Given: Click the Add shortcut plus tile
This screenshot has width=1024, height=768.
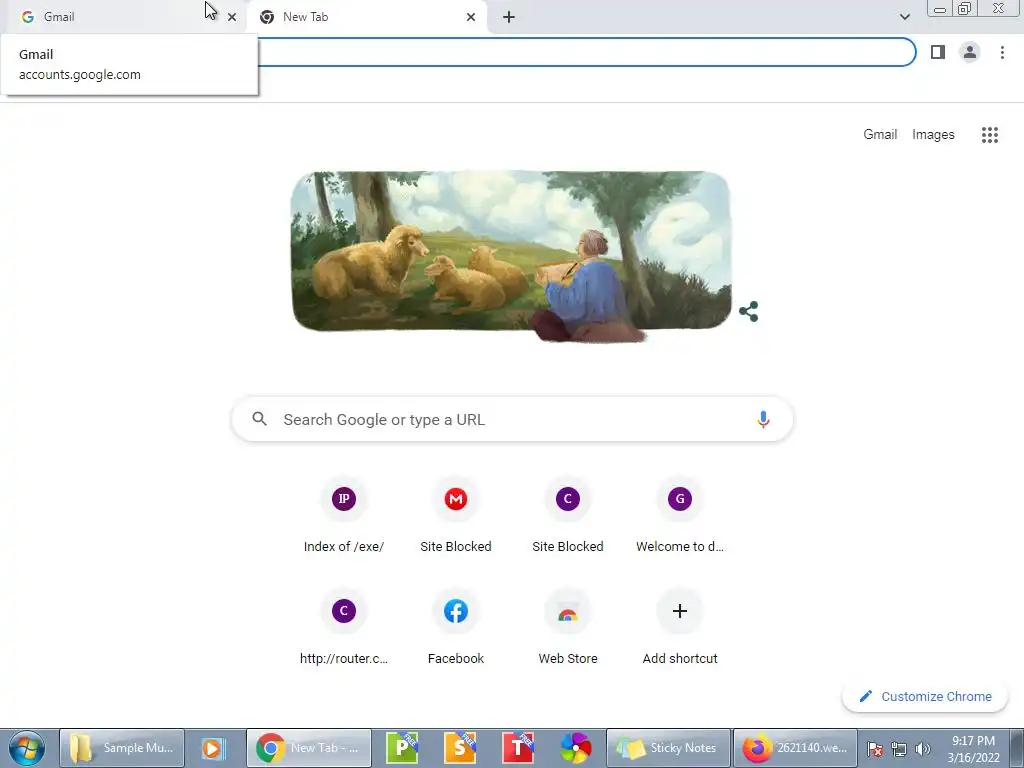Looking at the screenshot, I should [x=680, y=627].
